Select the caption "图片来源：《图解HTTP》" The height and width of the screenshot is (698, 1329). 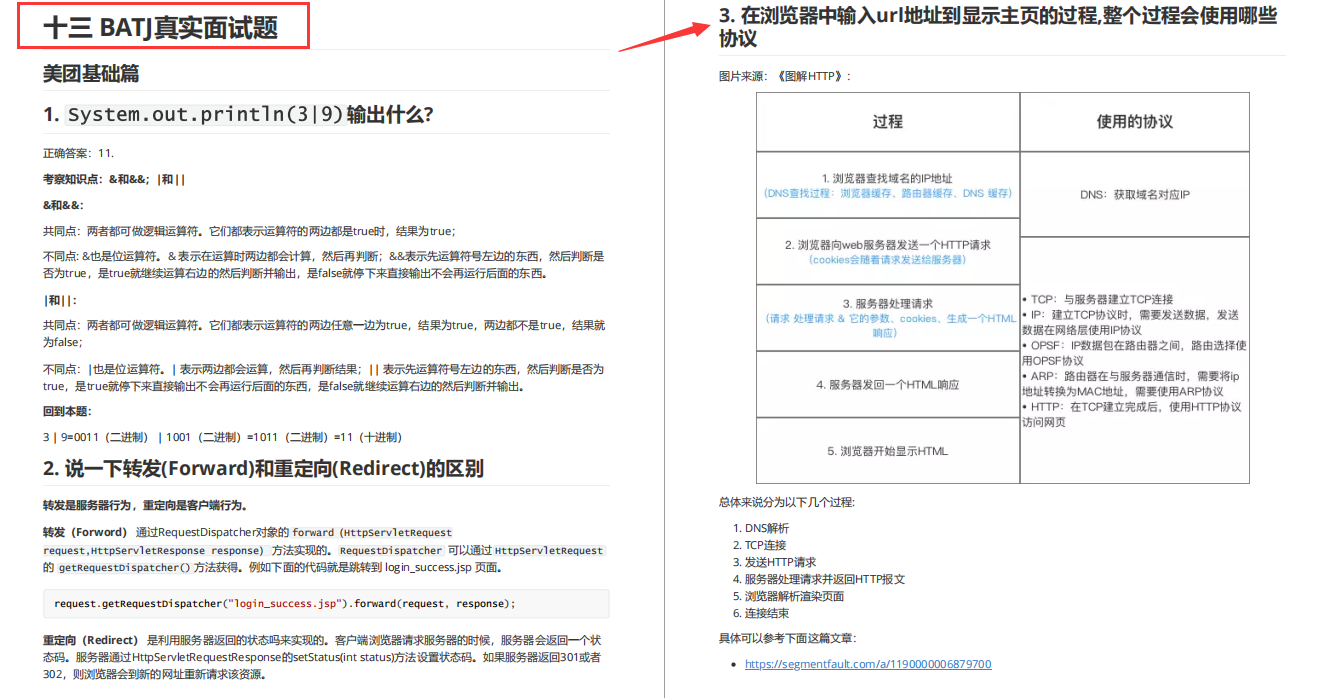tap(785, 76)
